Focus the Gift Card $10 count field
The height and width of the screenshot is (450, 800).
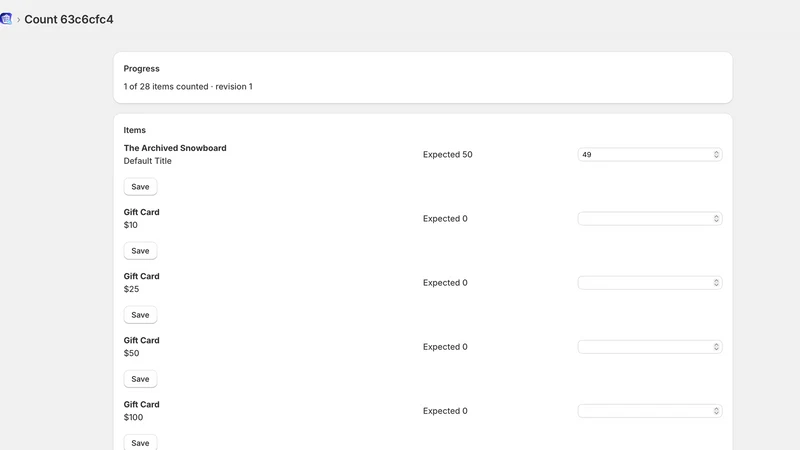pyautogui.click(x=649, y=219)
